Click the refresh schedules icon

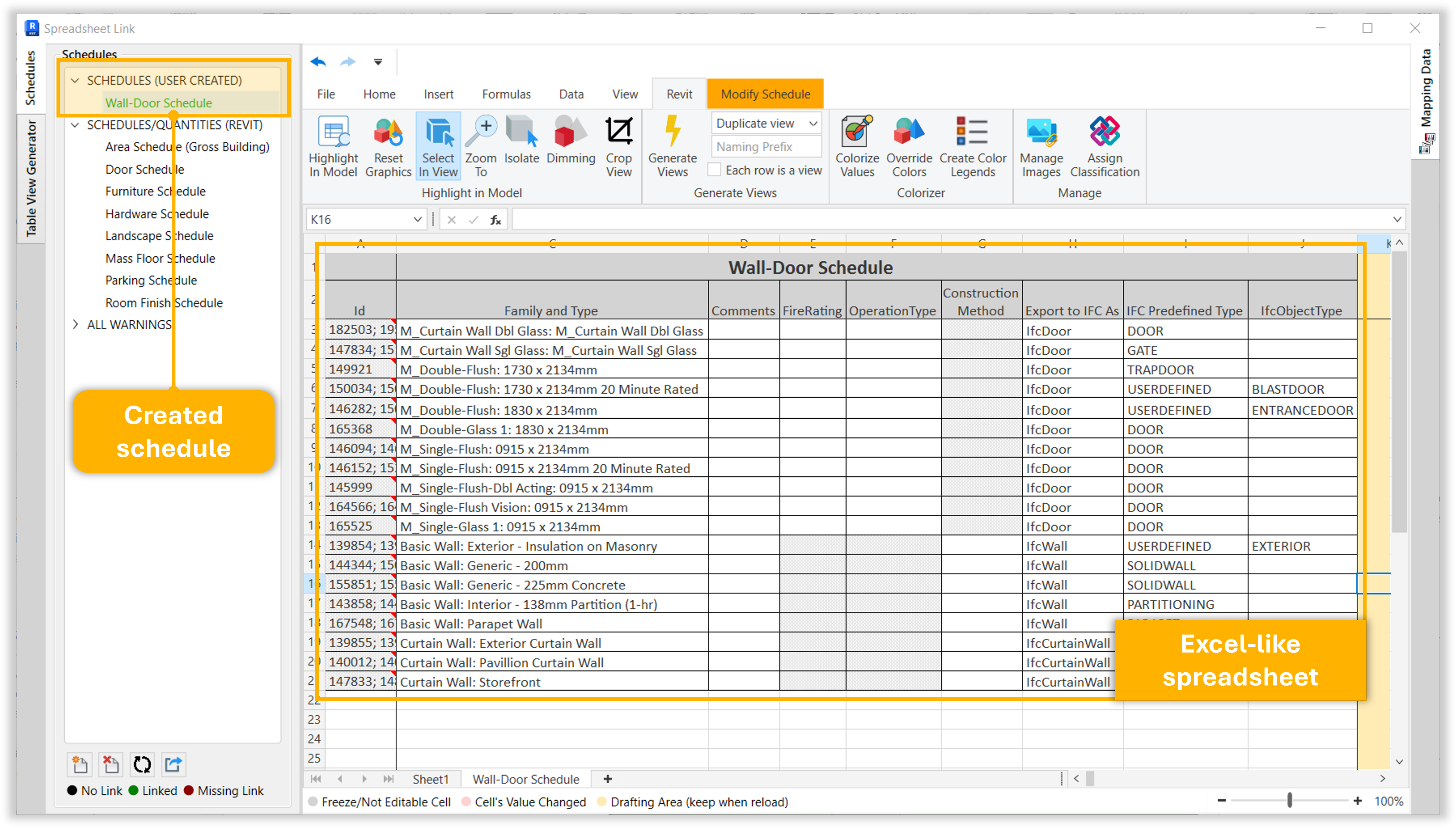(141, 764)
